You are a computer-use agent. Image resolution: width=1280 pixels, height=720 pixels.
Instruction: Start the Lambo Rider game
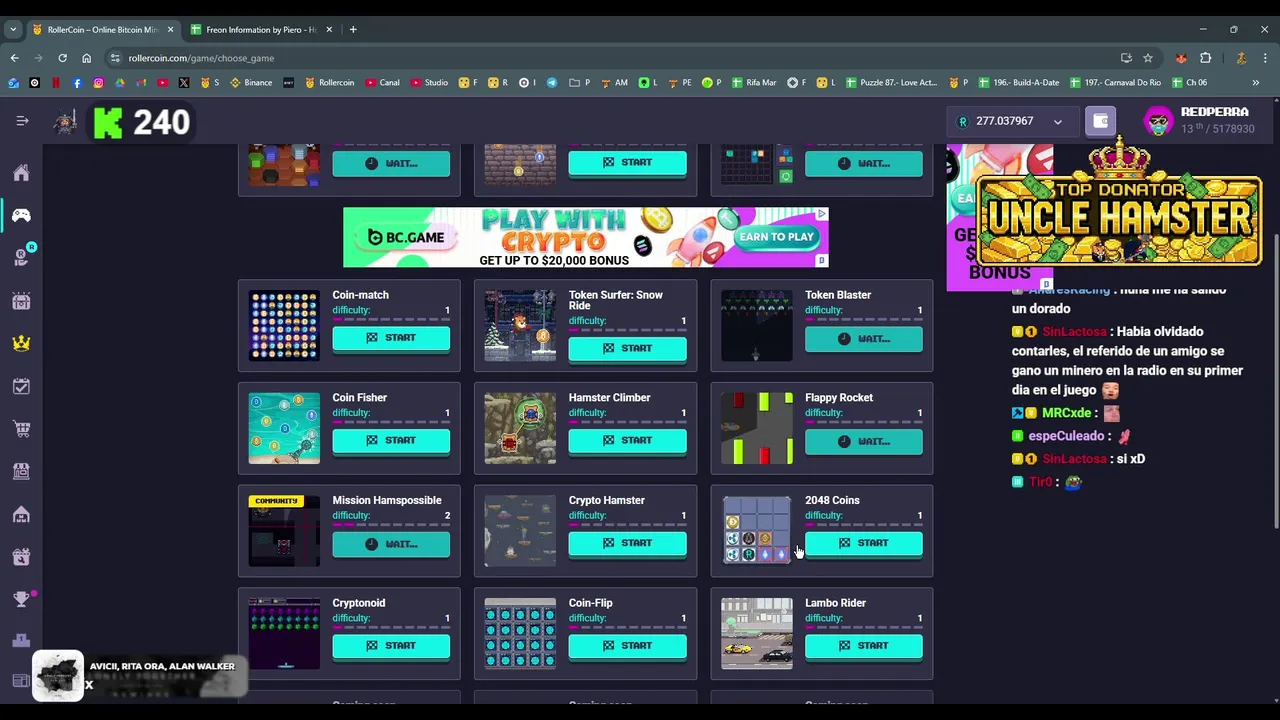coord(864,646)
